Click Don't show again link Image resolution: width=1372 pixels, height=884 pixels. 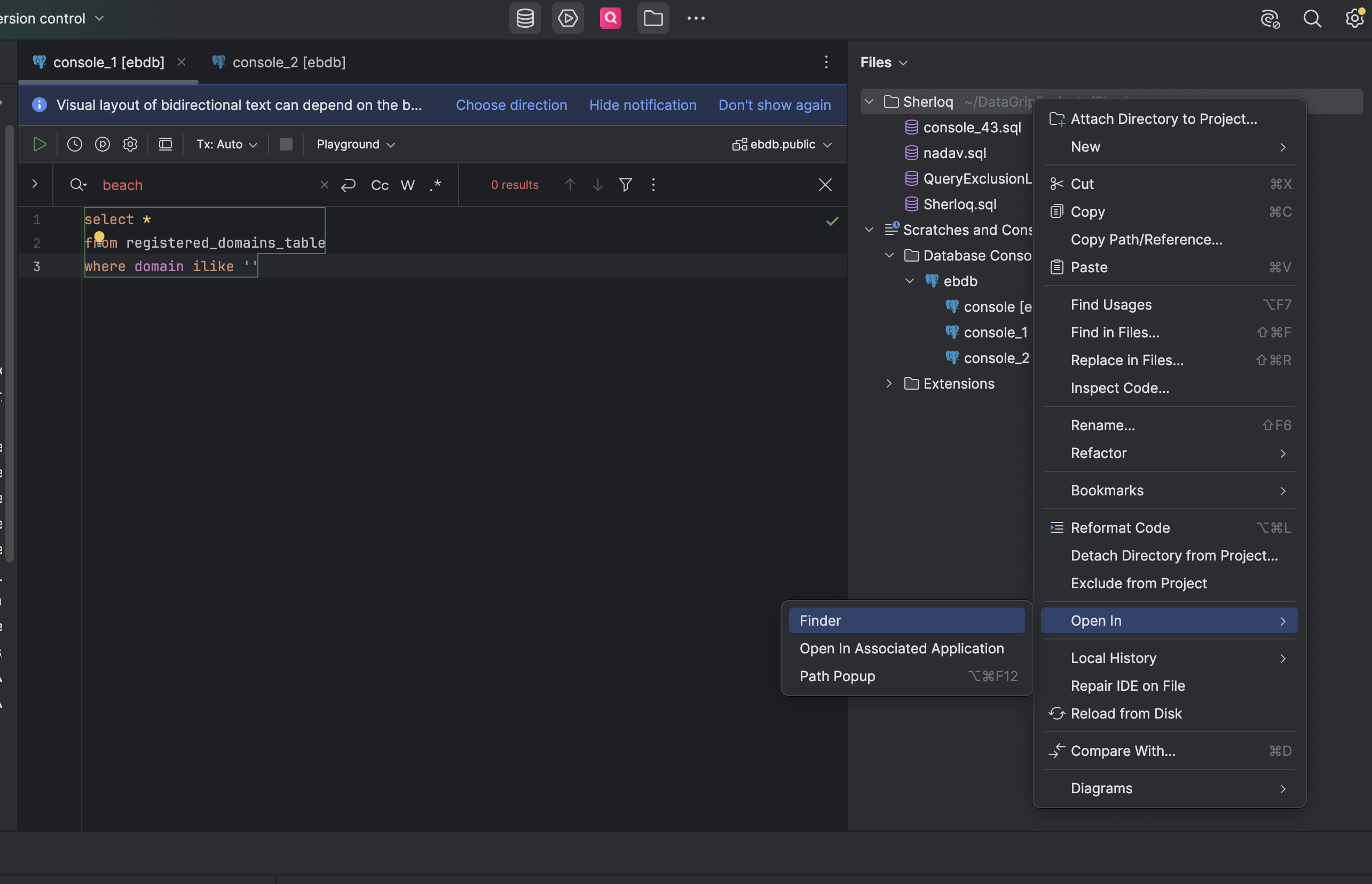(x=774, y=105)
